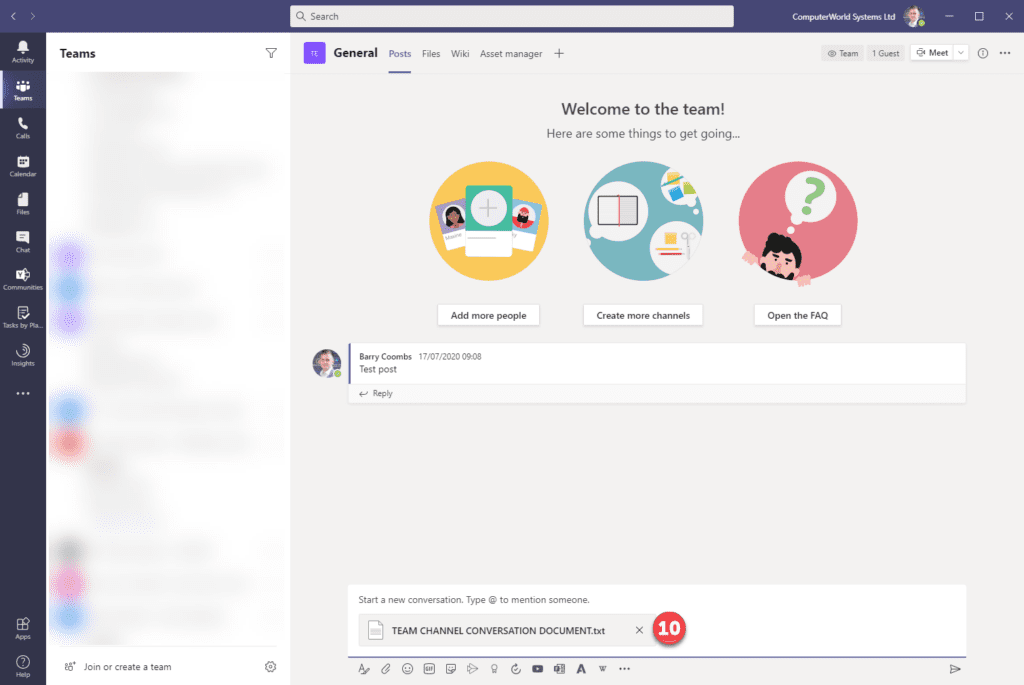Join or create a team
The image size is (1024, 685).
(x=118, y=667)
